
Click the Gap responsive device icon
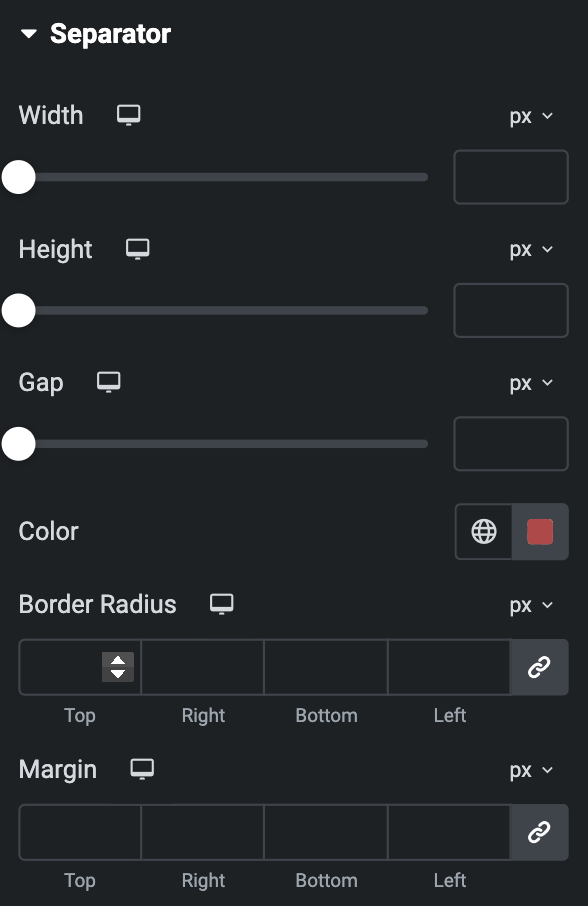pyautogui.click(x=109, y=382)
